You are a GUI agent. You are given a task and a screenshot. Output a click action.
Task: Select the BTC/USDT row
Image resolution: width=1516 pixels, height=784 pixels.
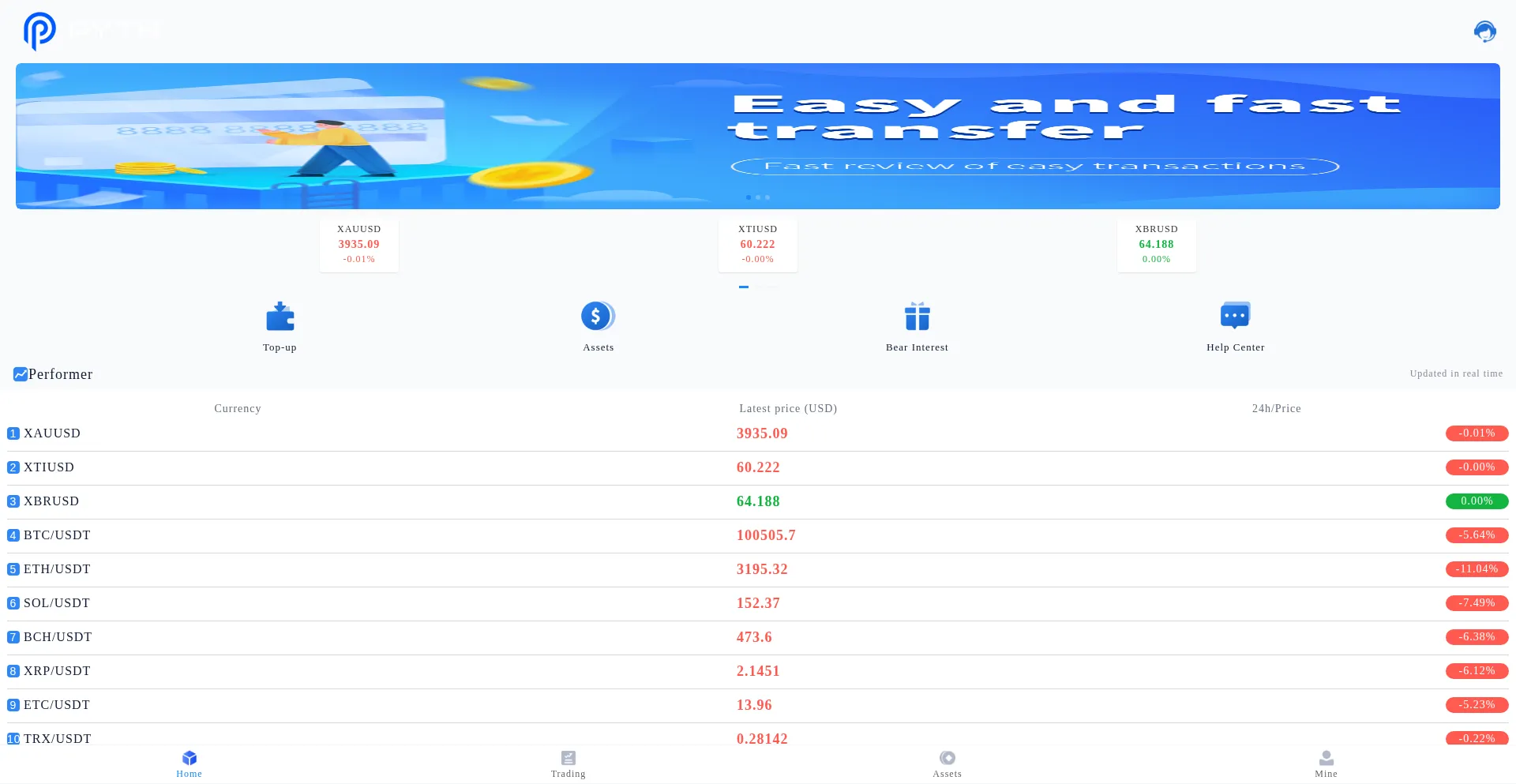57,535
